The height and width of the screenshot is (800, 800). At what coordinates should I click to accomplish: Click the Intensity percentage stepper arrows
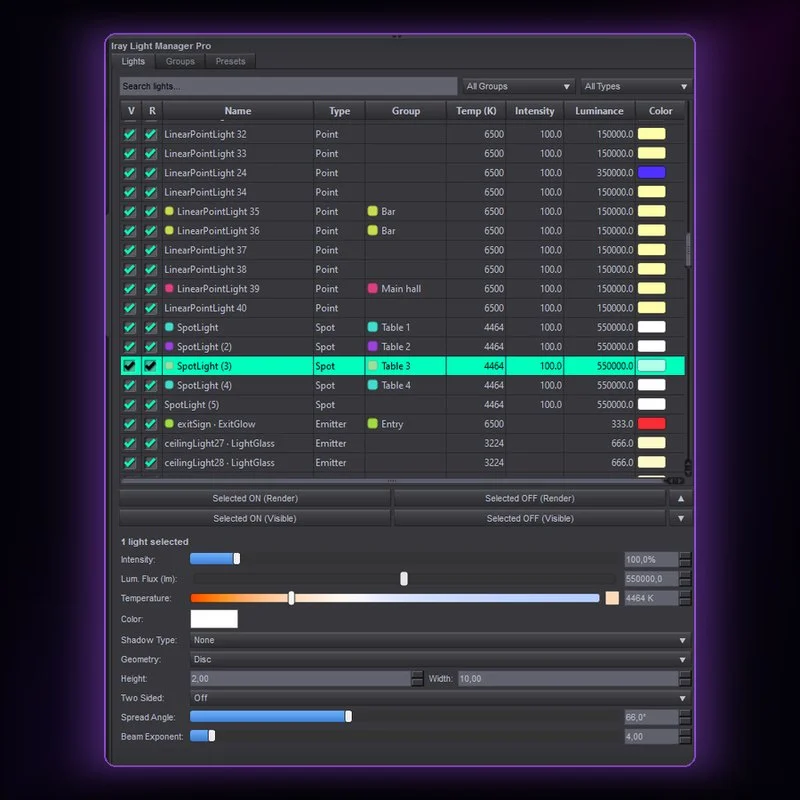coord(685,560)
